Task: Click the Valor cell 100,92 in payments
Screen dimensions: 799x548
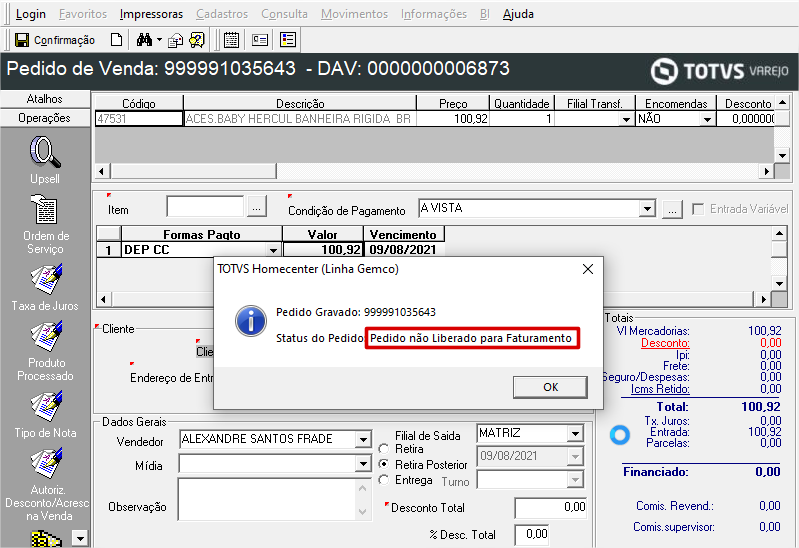Action: 323,250
